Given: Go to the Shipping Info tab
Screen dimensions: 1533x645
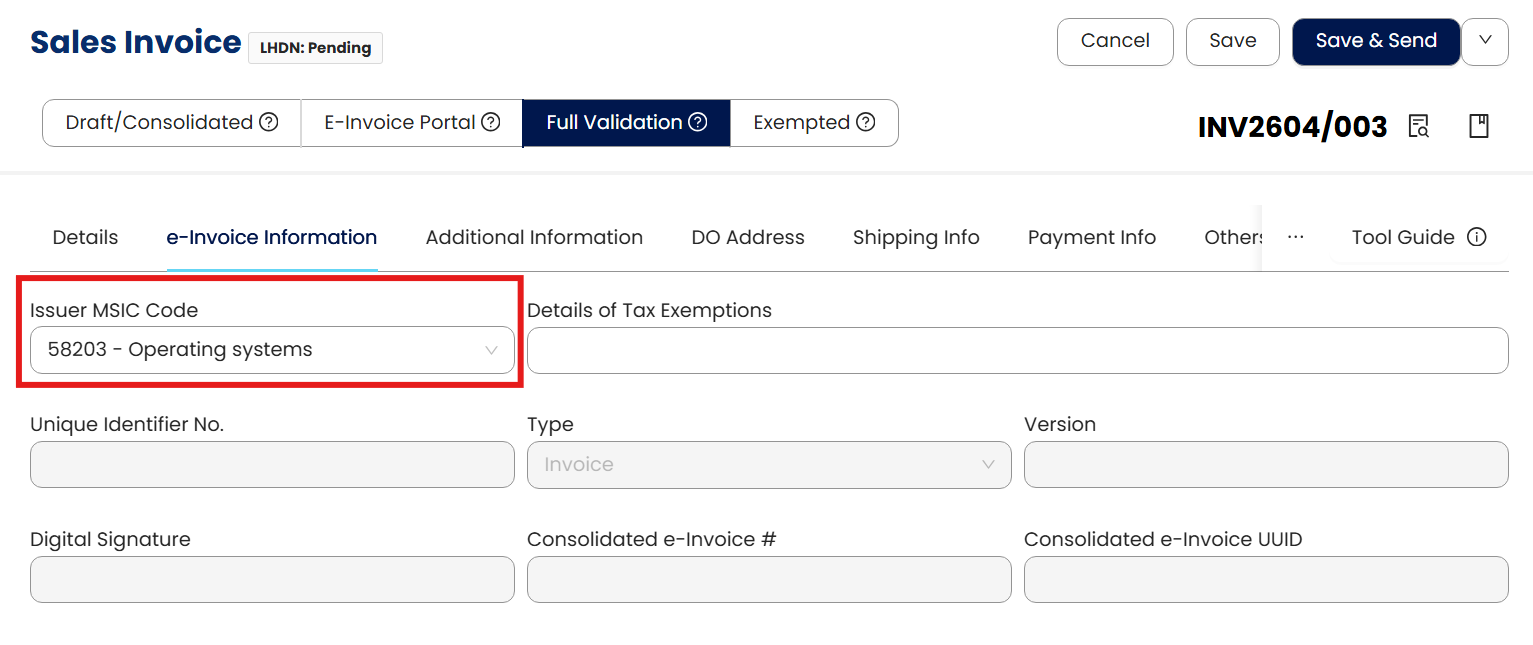Looking at the screenshot, I should pyautogui.click(x=915, y=237).
